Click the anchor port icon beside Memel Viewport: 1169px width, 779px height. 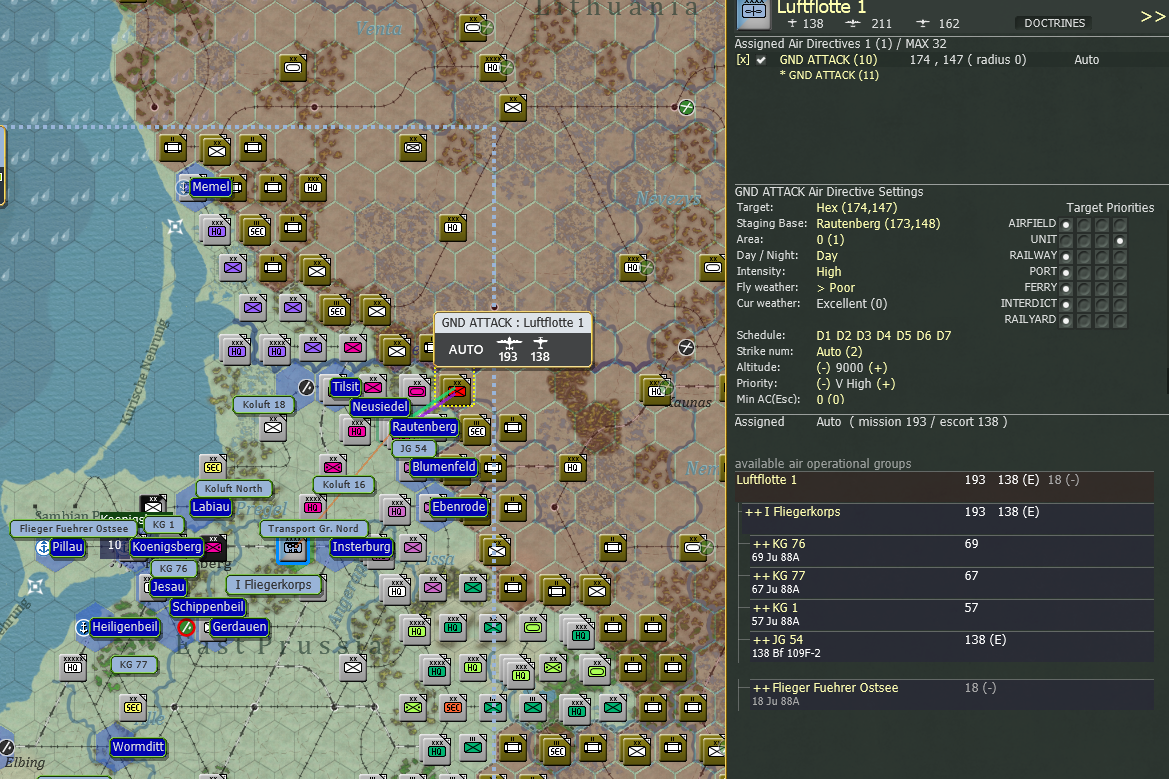[183, 186]
